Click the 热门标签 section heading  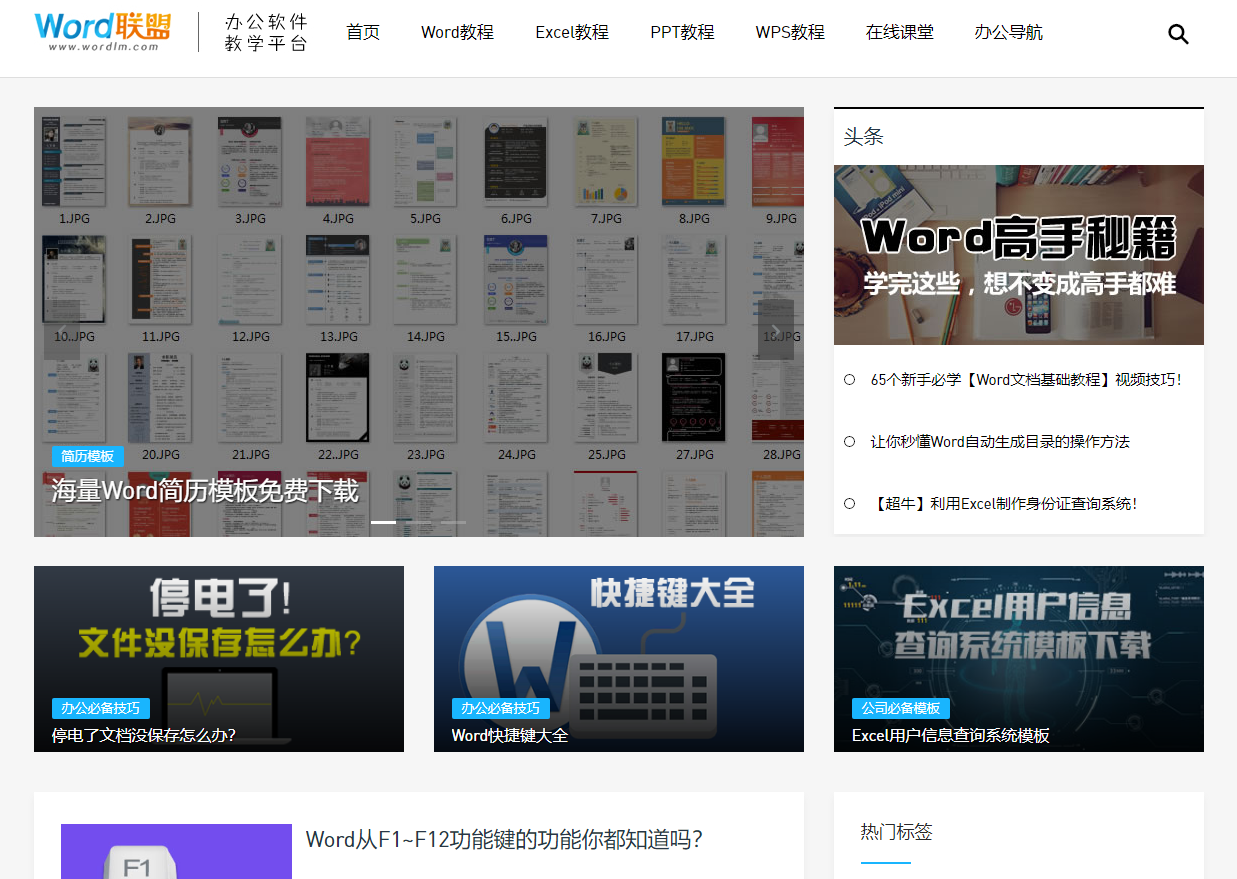pos(896,832)
